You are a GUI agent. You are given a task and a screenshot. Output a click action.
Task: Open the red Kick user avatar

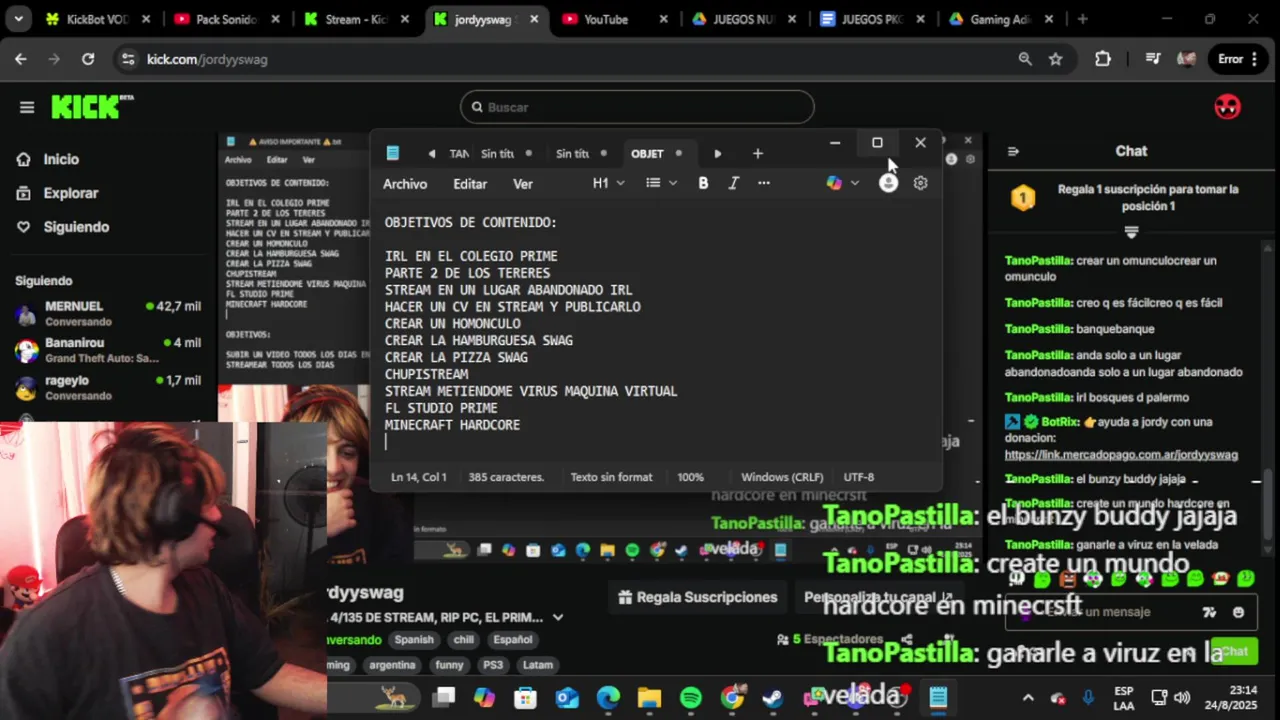(x=1227, y=106)
